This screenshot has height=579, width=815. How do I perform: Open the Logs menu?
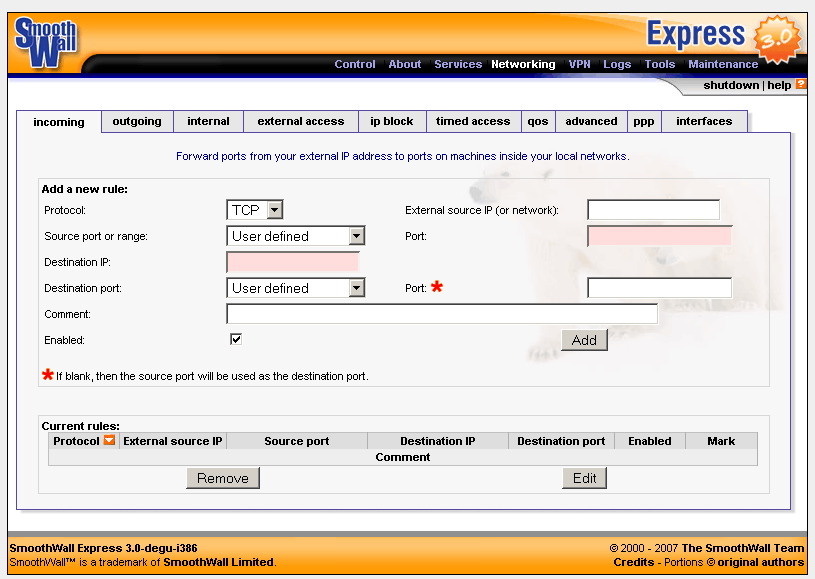point(617,64)
